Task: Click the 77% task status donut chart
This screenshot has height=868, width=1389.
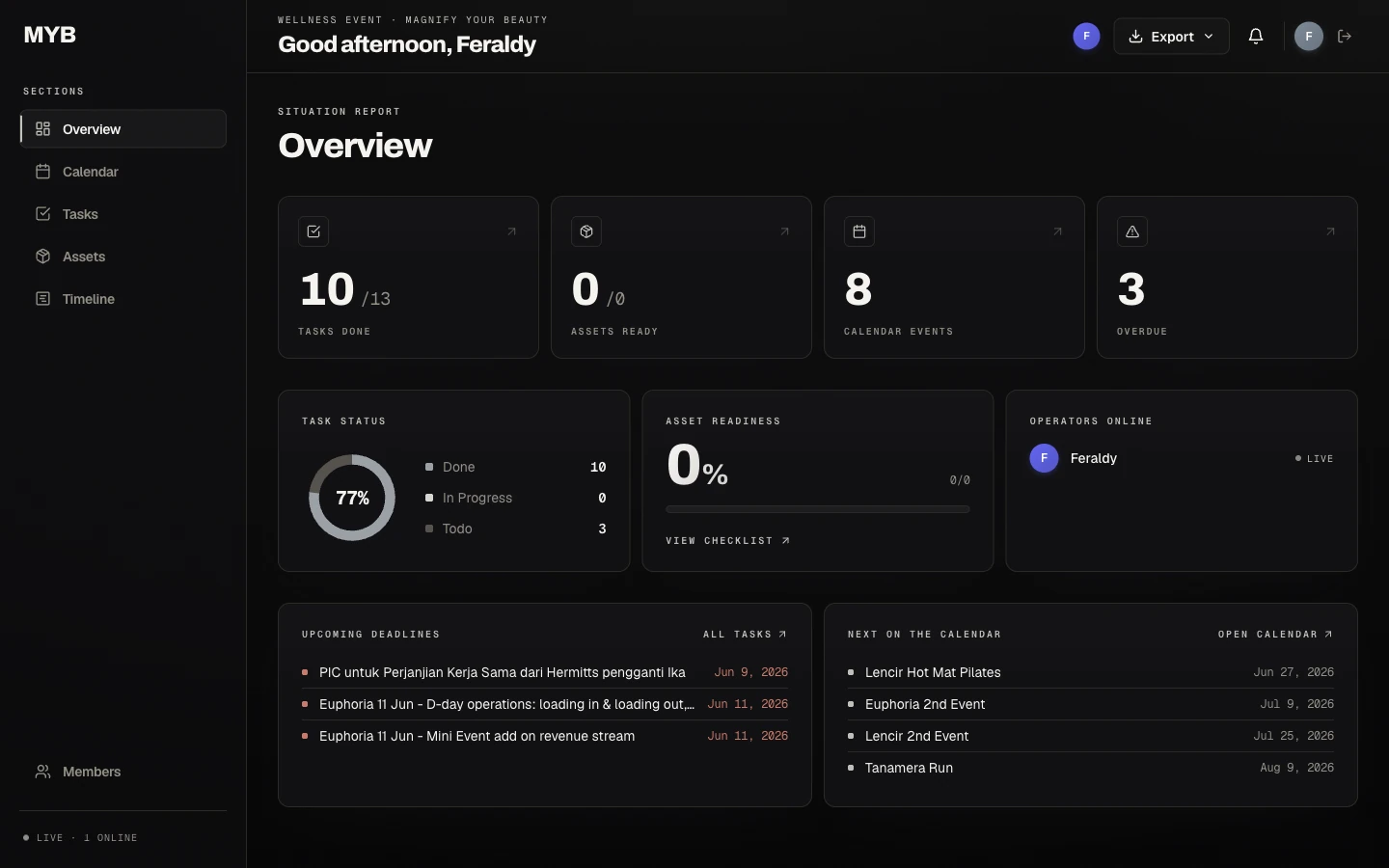Action: 352,498
